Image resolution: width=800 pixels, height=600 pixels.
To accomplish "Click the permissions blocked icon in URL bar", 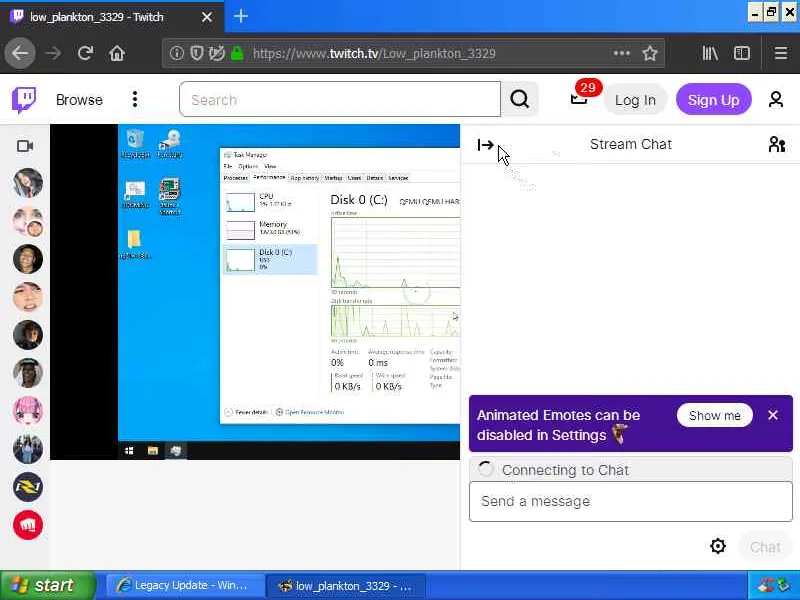I will tap(216, 53).
